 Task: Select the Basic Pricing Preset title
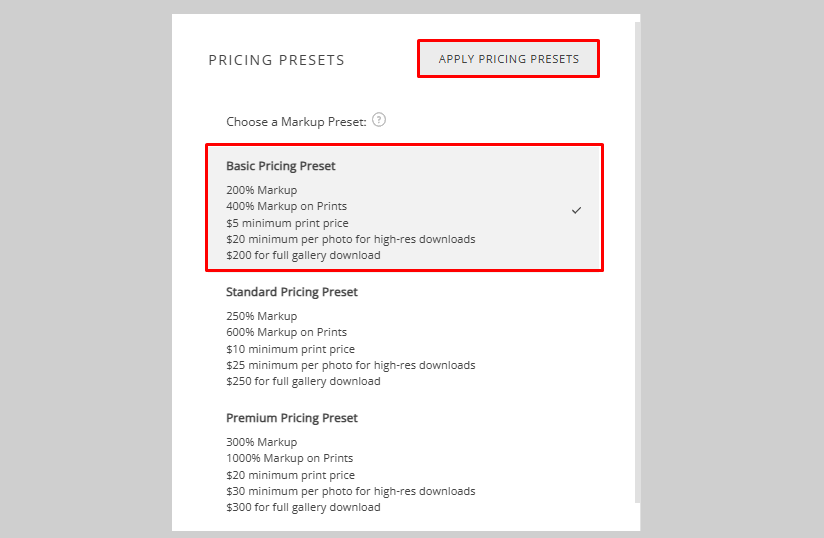[x=281, y=166]
